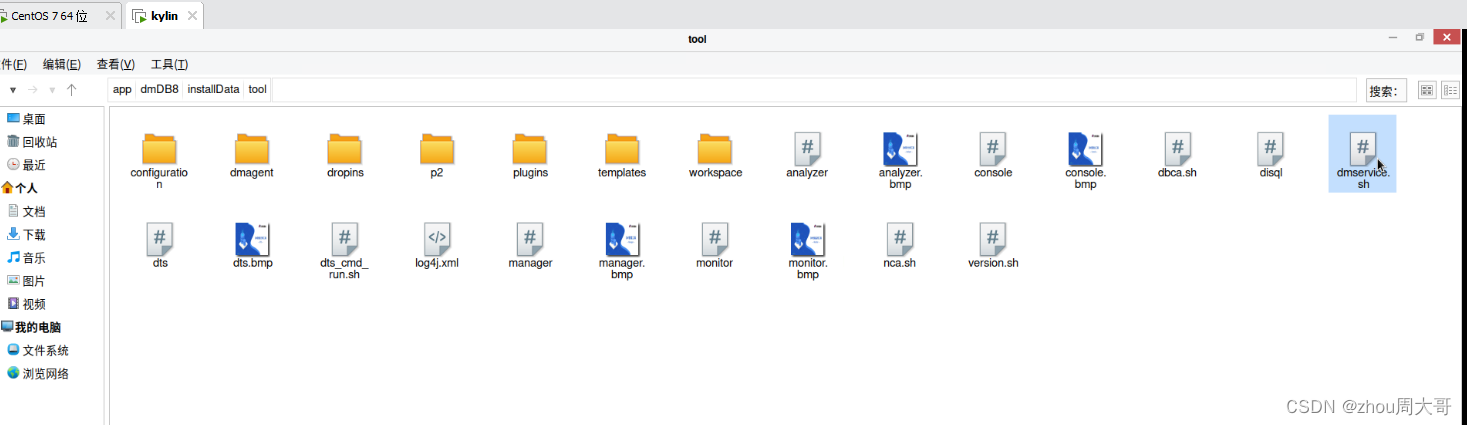
Task: Expand the leftmost toolbar dropdown arrow
Action: [x=13, y=91]
